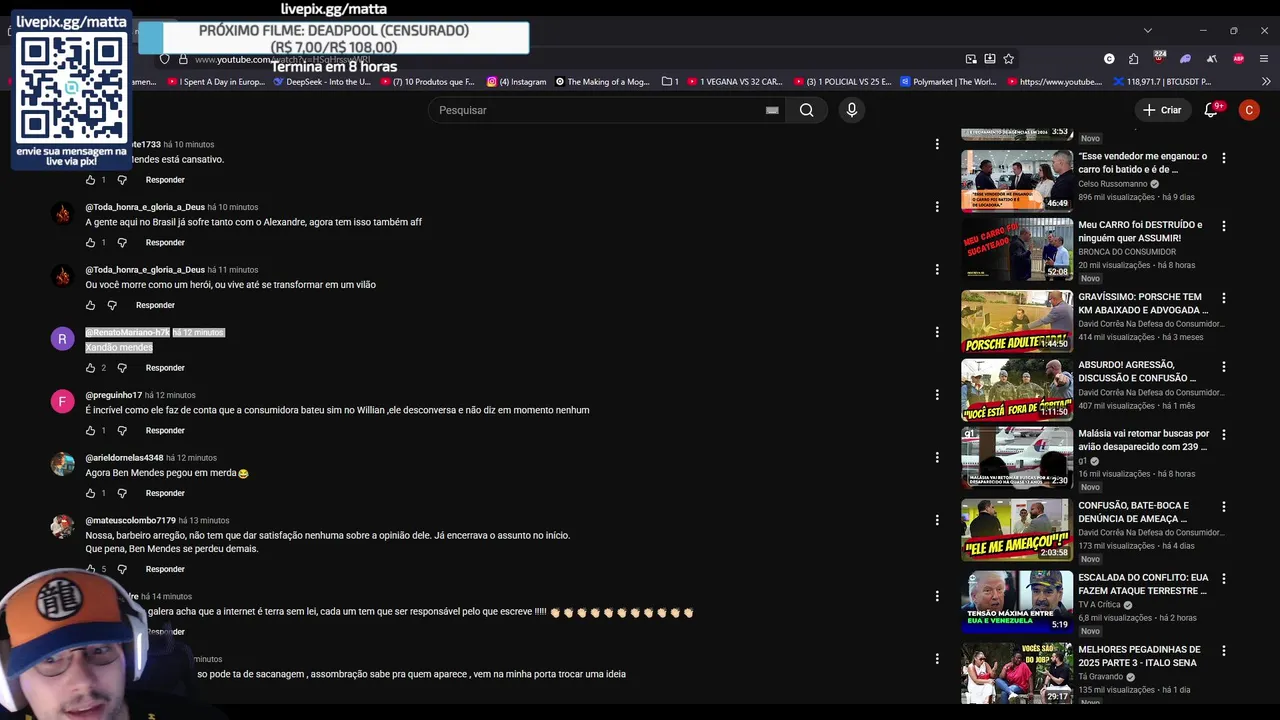
Task: Open options menu for 'GRAVÍSSIMO: PORSCHE' video
Action: (1223, 298)
